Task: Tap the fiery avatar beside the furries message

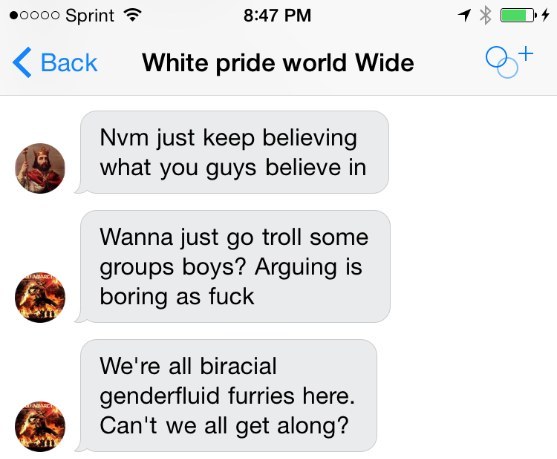Action: click(40, 426)
